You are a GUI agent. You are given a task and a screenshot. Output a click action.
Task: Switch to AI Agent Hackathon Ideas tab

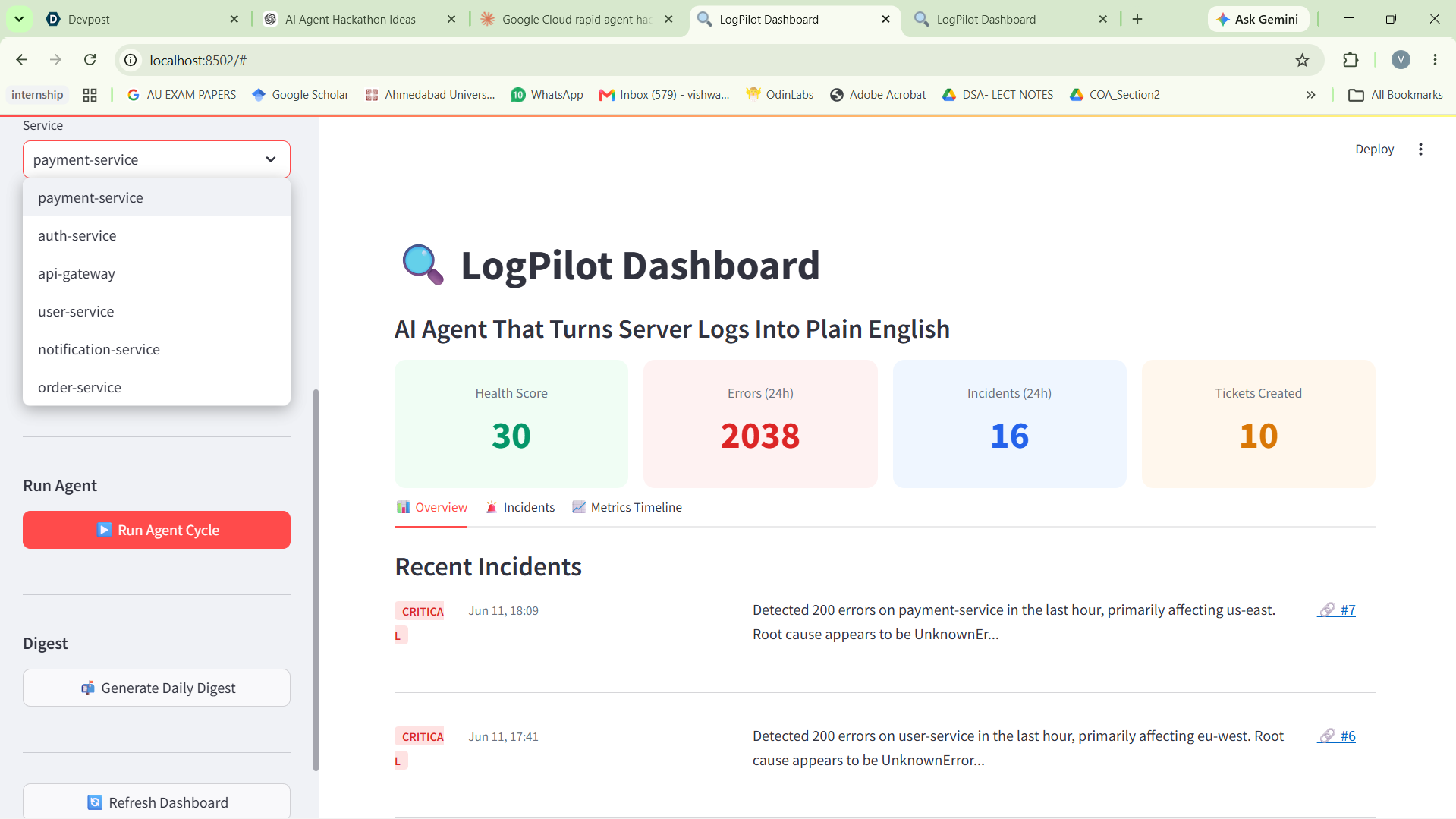350,19
